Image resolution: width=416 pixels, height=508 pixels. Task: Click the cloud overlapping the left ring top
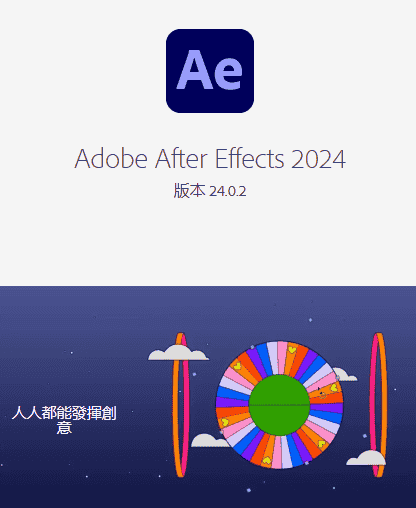pyautogui.click(x=178, y=353)
